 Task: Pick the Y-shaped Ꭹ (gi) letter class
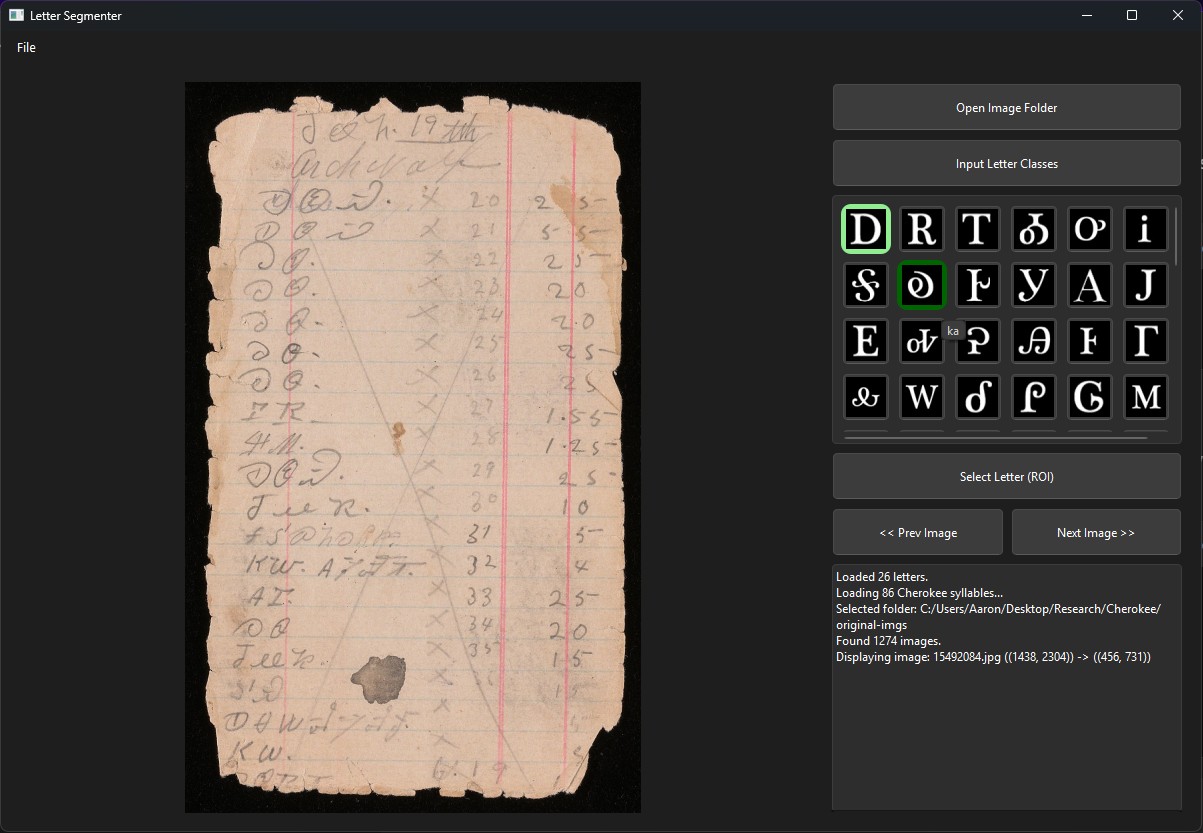click(x=1033, y=285)
